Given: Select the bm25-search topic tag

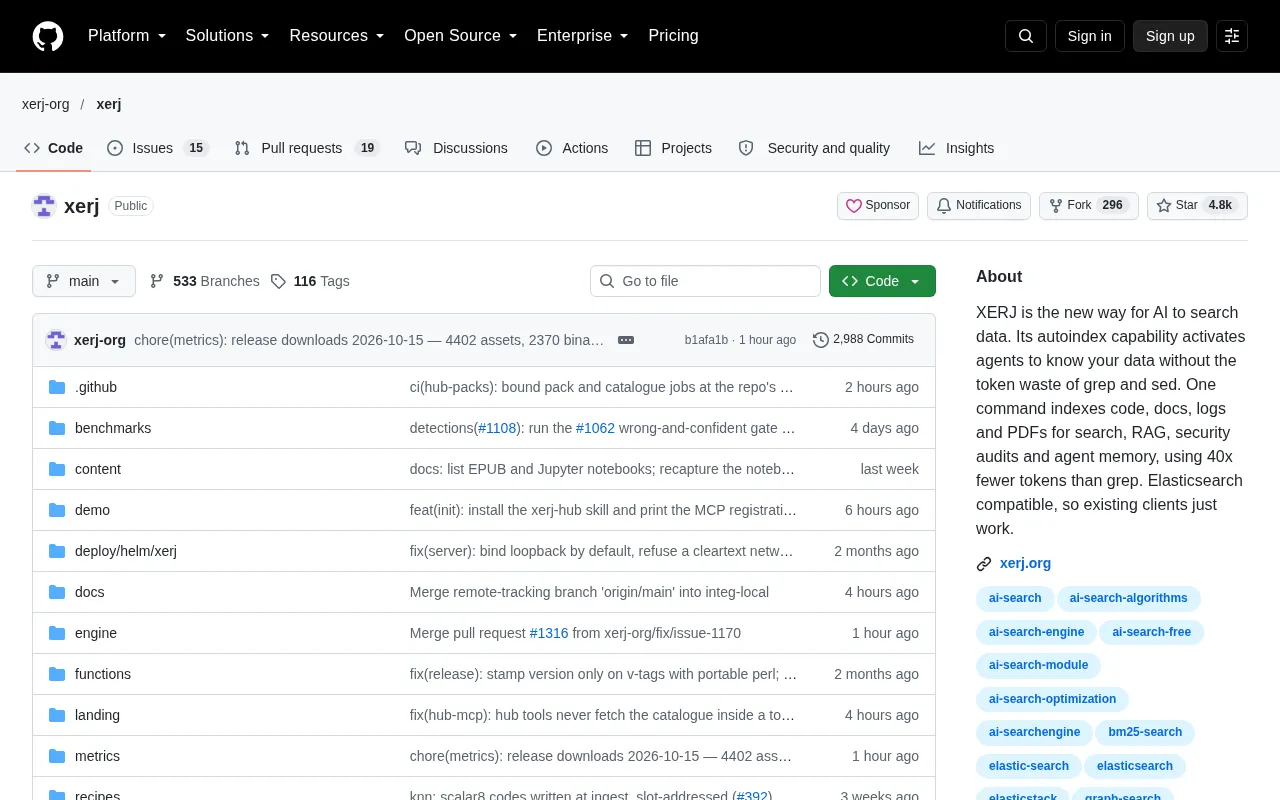Looking at the screenshot, I should [x=1145, y=732].
